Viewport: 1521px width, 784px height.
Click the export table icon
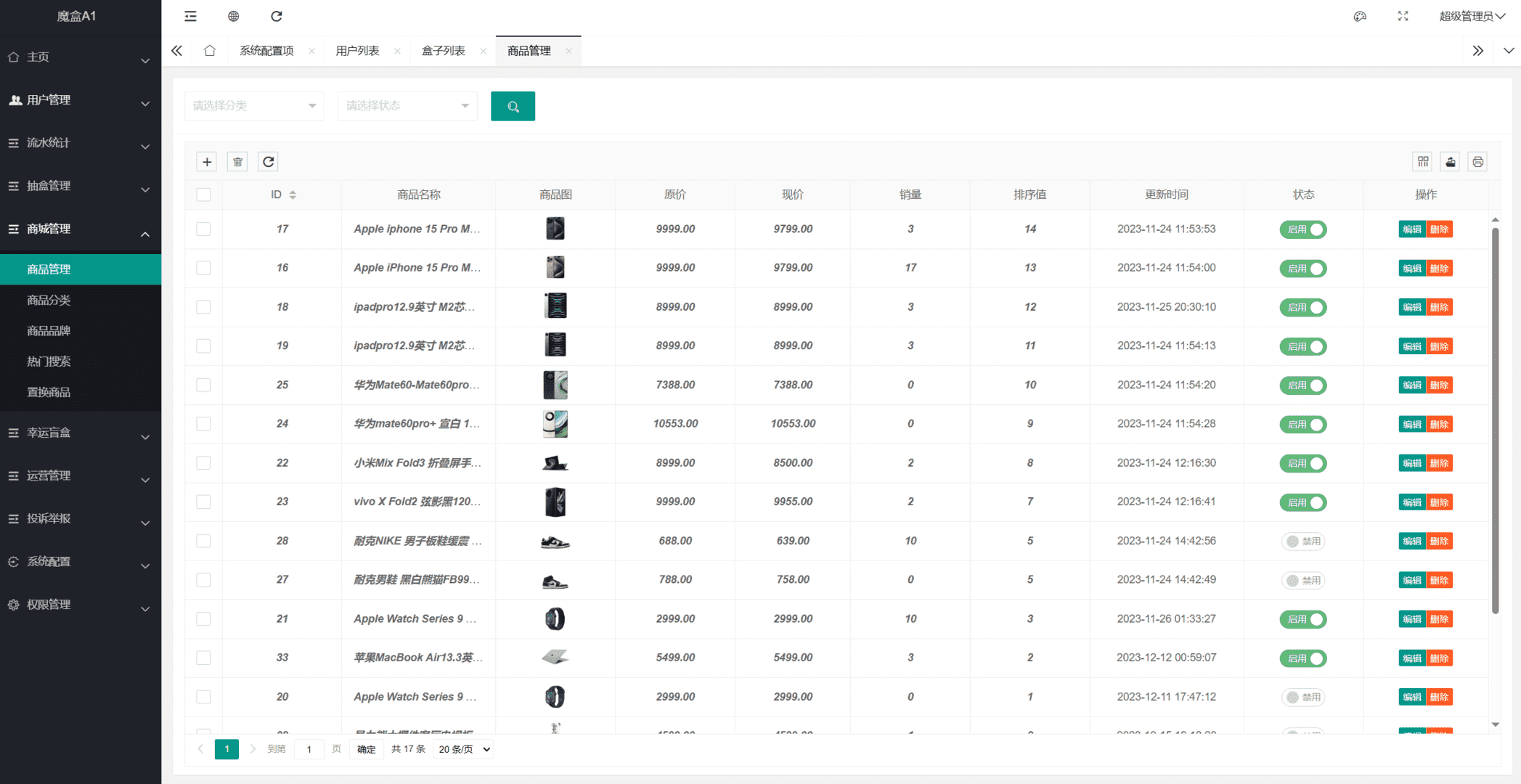click(1451, 162)
